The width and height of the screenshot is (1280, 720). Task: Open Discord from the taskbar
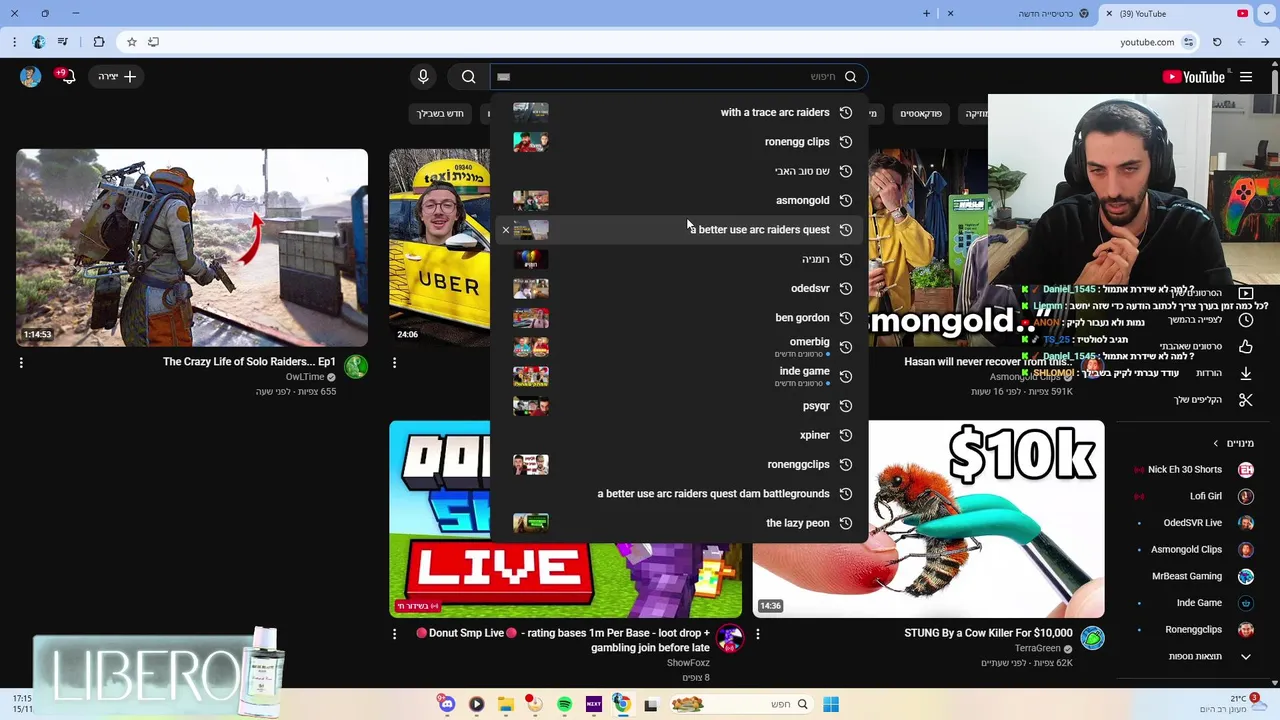tap(447, 705)
